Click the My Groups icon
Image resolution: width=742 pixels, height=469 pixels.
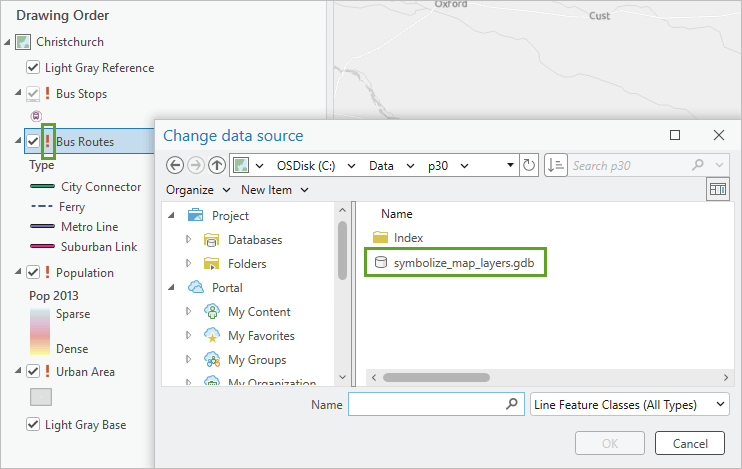coord(212,360)
